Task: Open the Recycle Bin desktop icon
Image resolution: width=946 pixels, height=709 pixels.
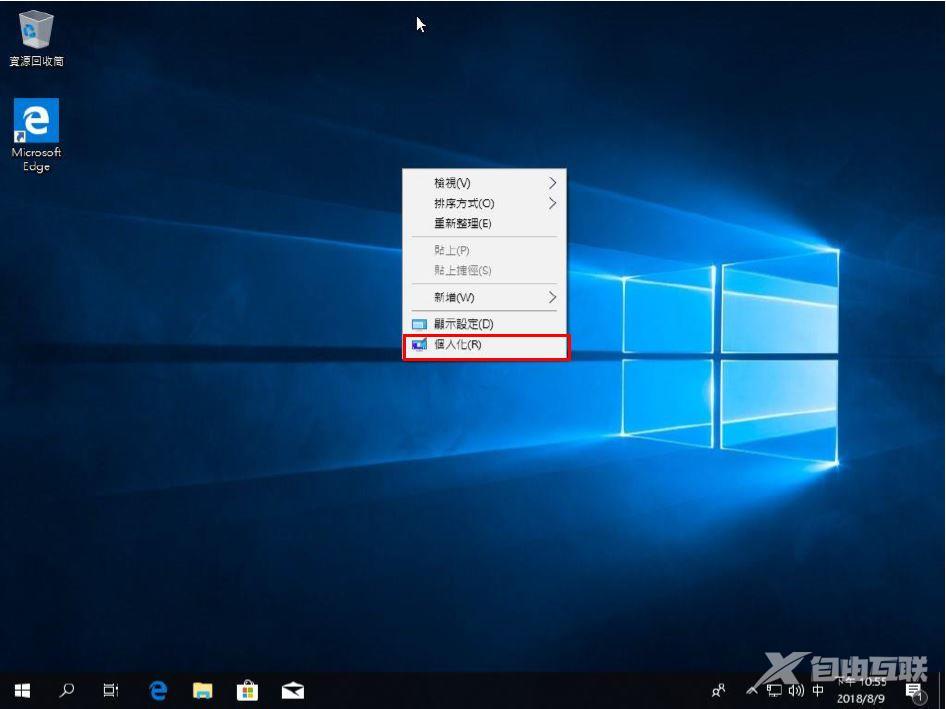Action: tap(36, 37)
